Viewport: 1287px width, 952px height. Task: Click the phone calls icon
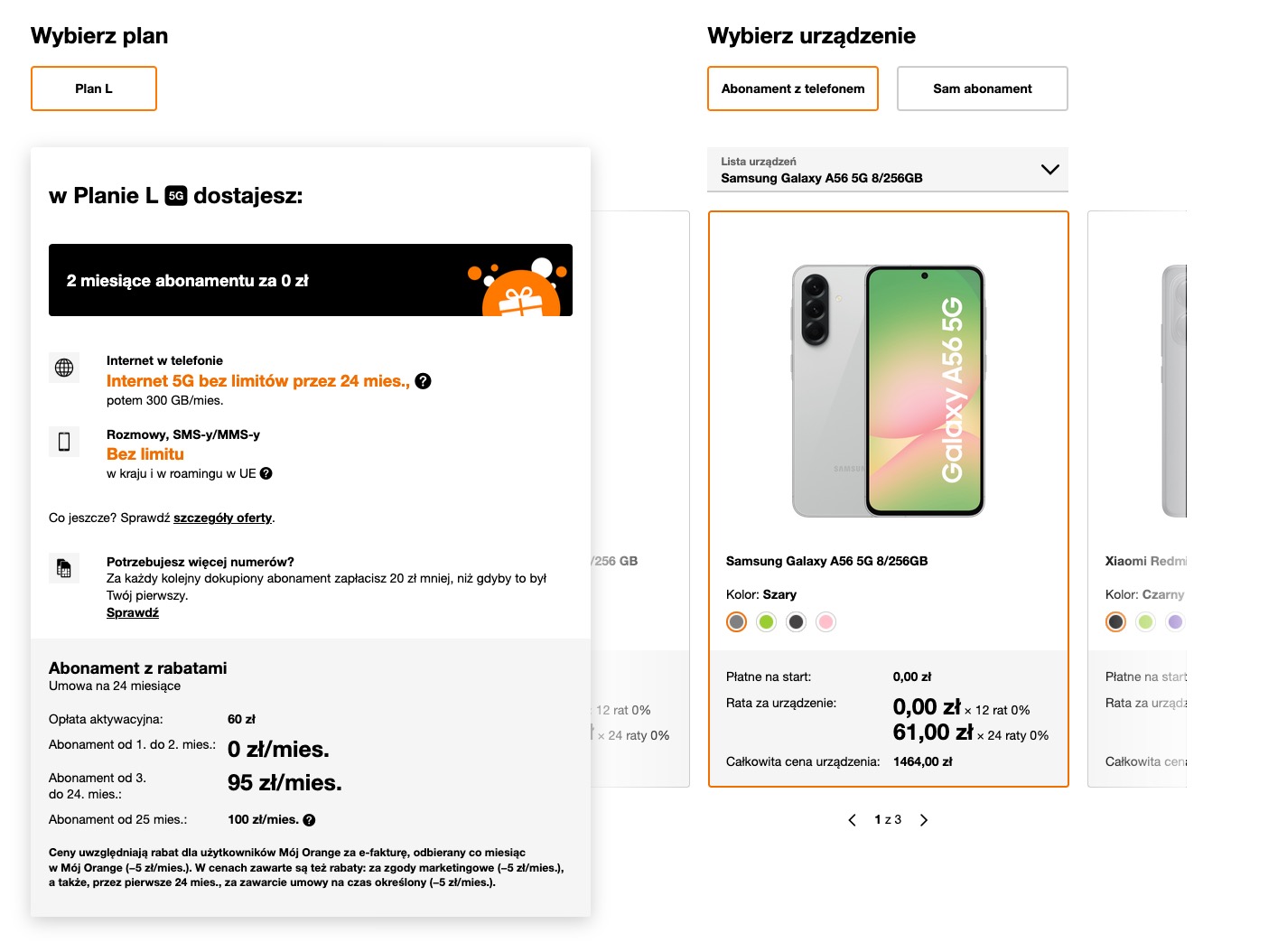tap(64, 442)
